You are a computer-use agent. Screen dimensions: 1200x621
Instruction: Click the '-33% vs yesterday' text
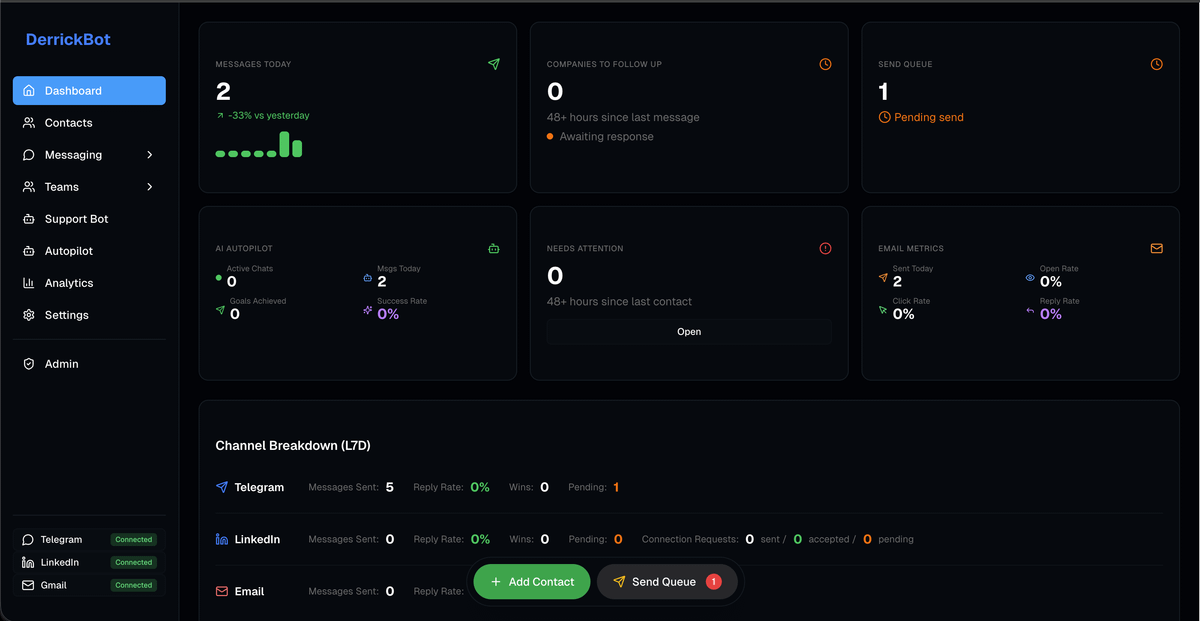click(x=269, y=116)
